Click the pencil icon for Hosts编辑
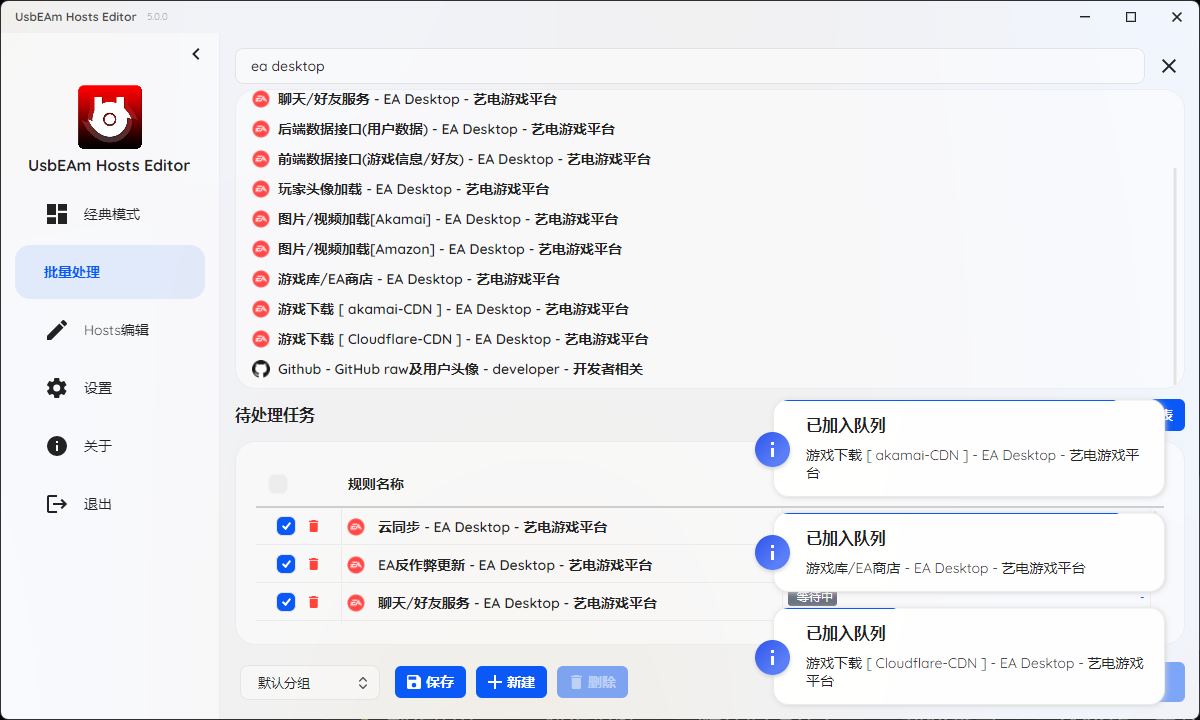 pyautogui.click(x=57, y=330)
